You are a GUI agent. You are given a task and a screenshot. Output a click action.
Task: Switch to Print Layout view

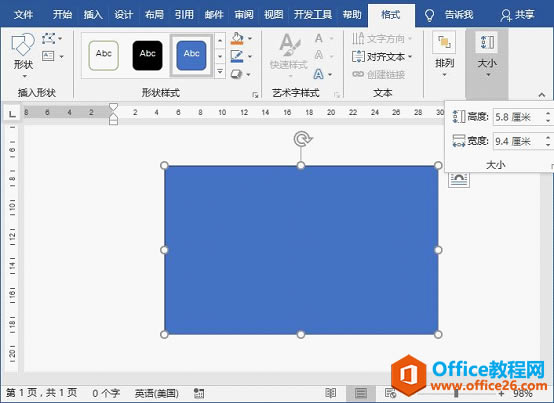[361, 393]
